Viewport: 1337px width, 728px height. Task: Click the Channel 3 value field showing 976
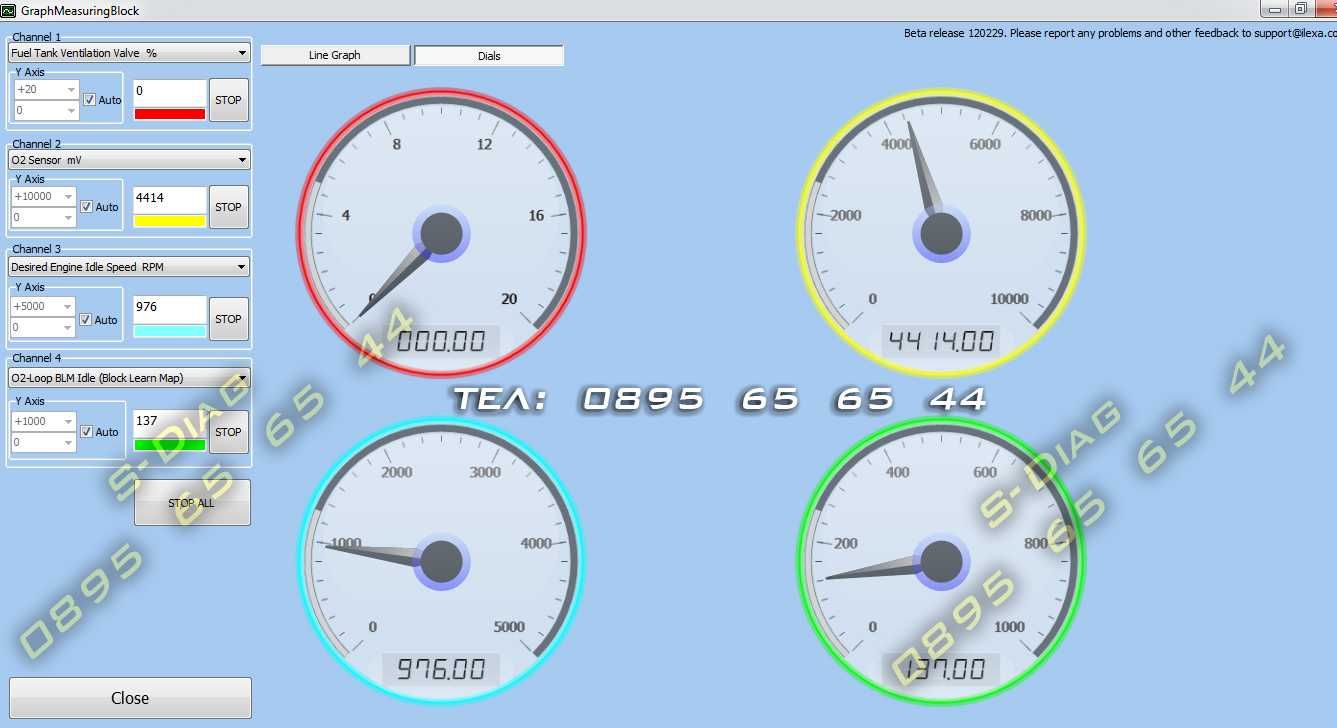(170, 309)
